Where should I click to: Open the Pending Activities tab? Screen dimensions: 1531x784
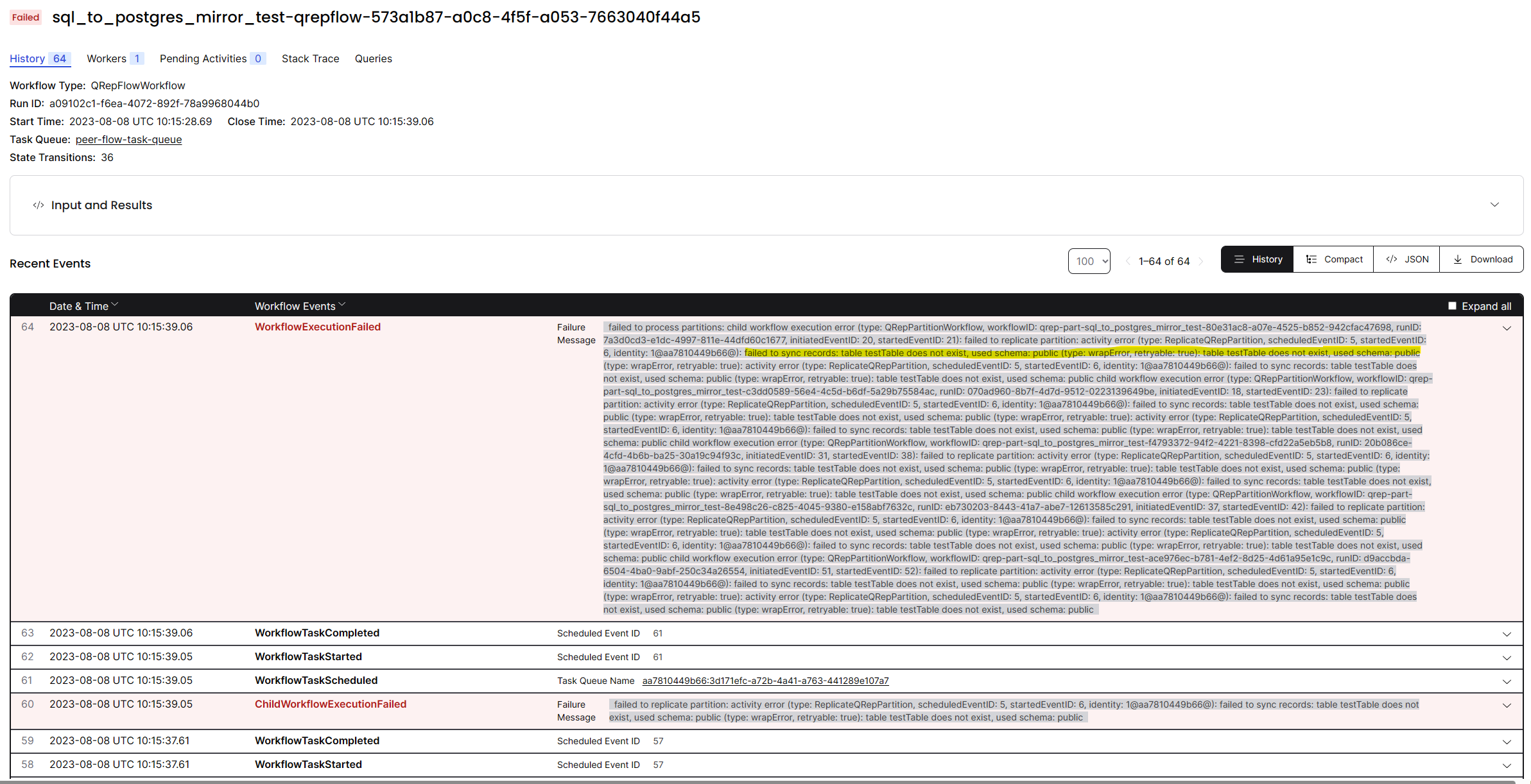pos(212,58)
